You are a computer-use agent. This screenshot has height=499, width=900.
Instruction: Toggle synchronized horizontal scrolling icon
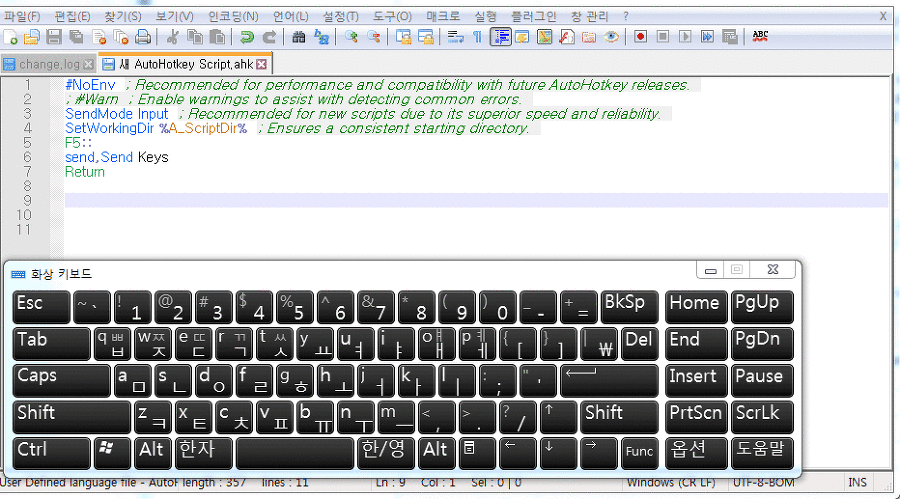pos(426,37)
